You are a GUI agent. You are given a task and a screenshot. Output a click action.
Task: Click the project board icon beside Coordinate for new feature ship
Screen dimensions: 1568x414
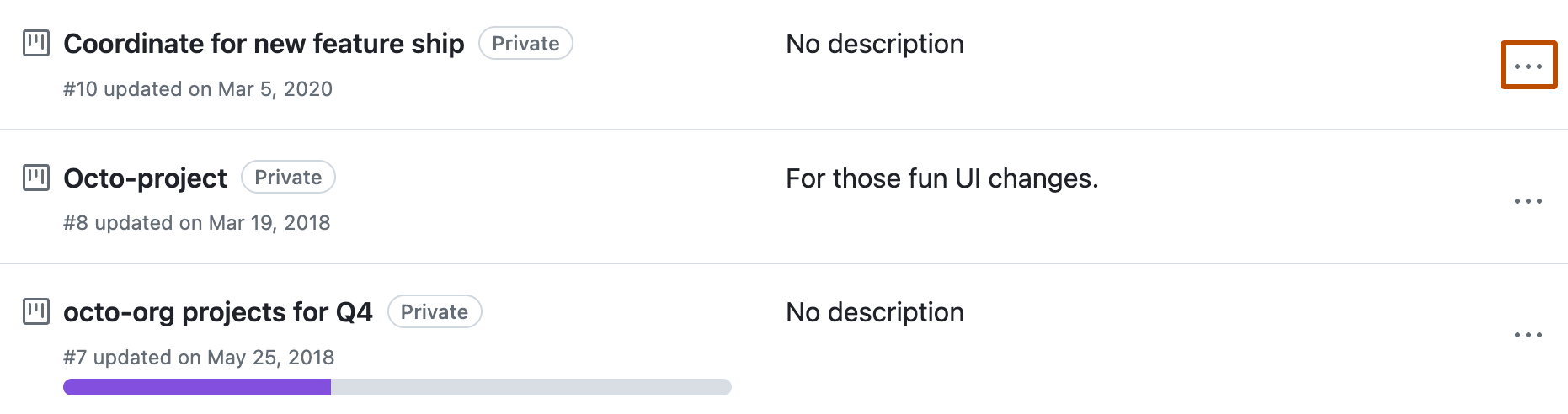point(35,43)
